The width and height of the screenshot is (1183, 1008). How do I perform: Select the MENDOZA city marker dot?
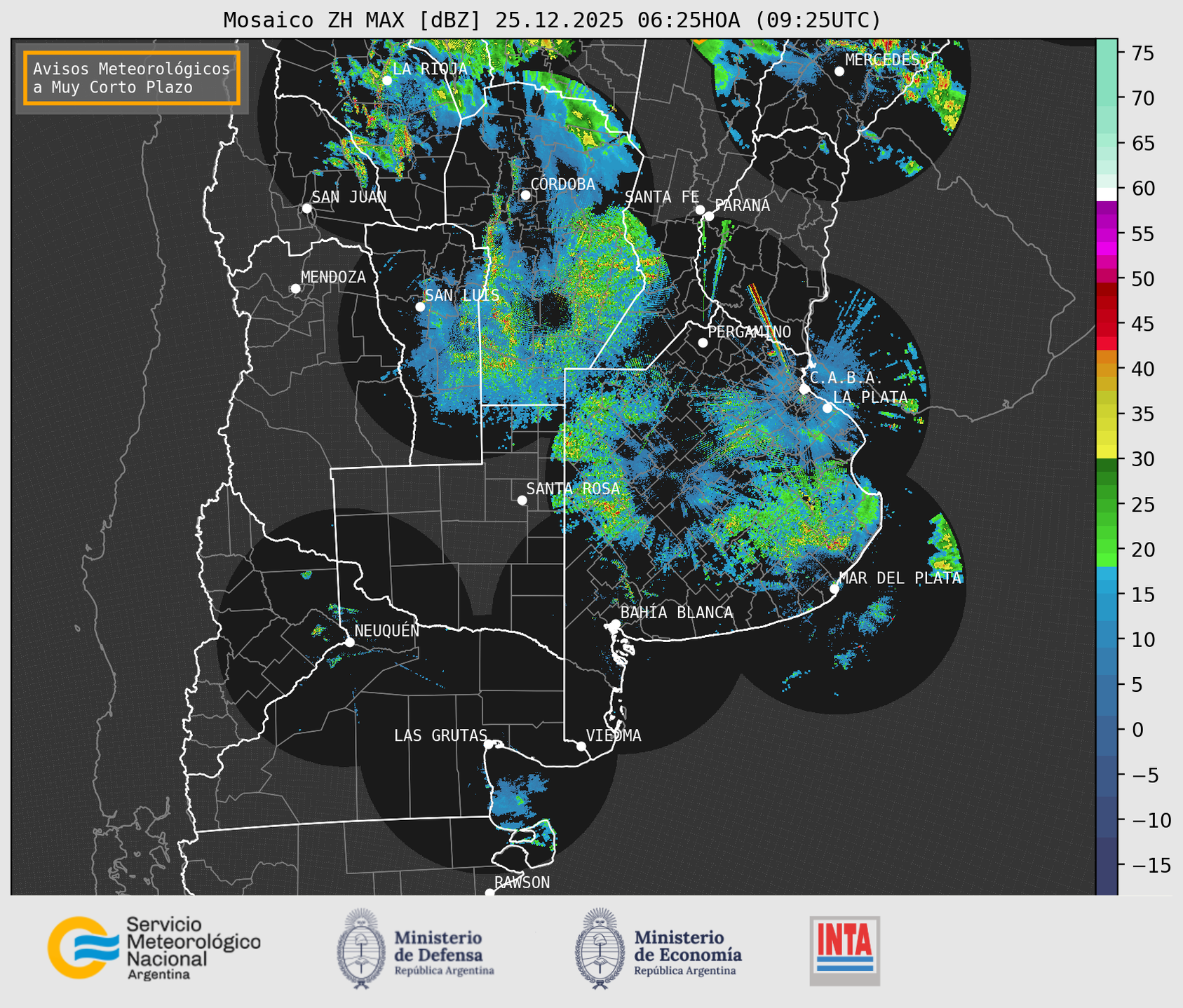pyautogui.click(x=295, y=288)
